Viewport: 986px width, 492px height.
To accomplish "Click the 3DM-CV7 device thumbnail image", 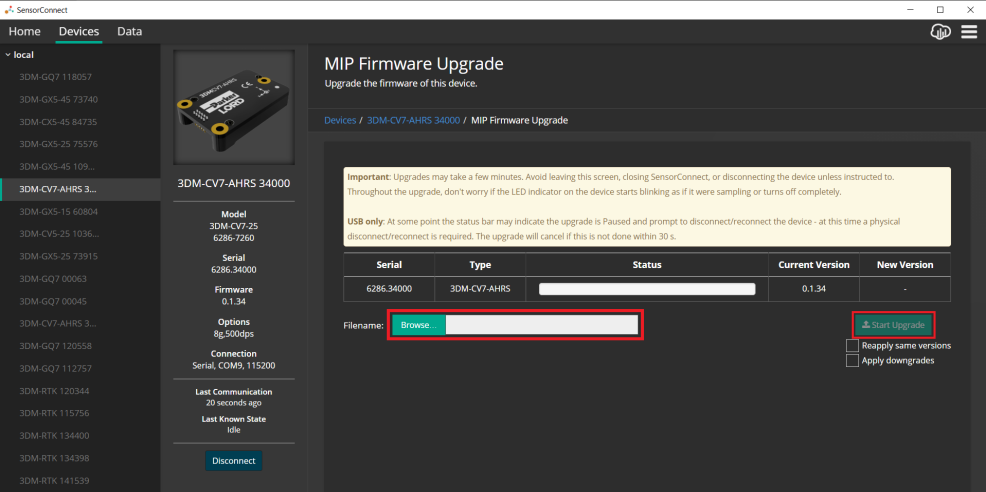I will click(234, 108).
